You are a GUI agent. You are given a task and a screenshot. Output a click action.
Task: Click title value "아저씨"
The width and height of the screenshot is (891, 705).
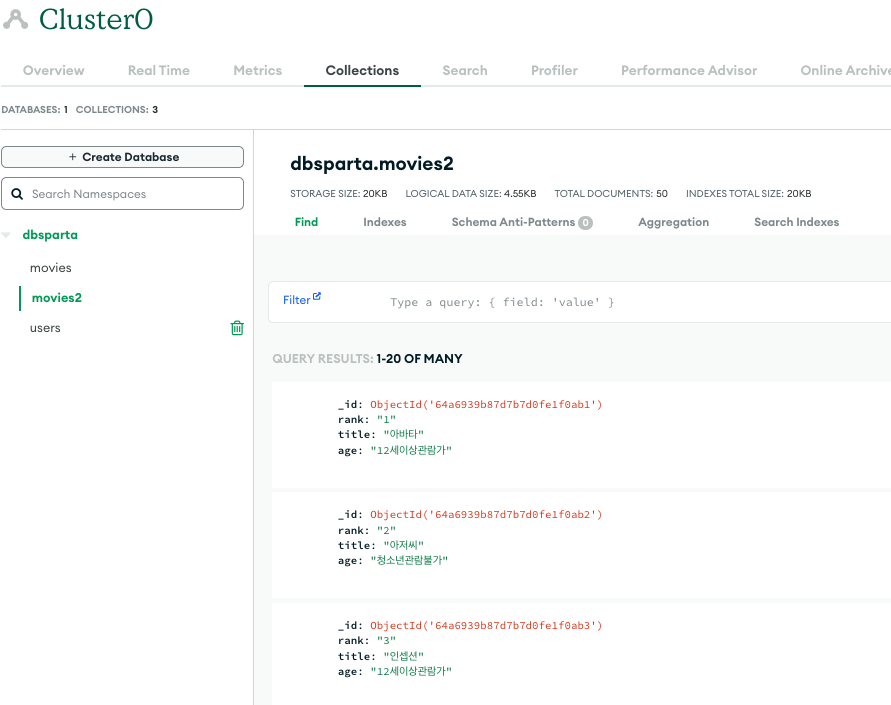coord(403,545)
